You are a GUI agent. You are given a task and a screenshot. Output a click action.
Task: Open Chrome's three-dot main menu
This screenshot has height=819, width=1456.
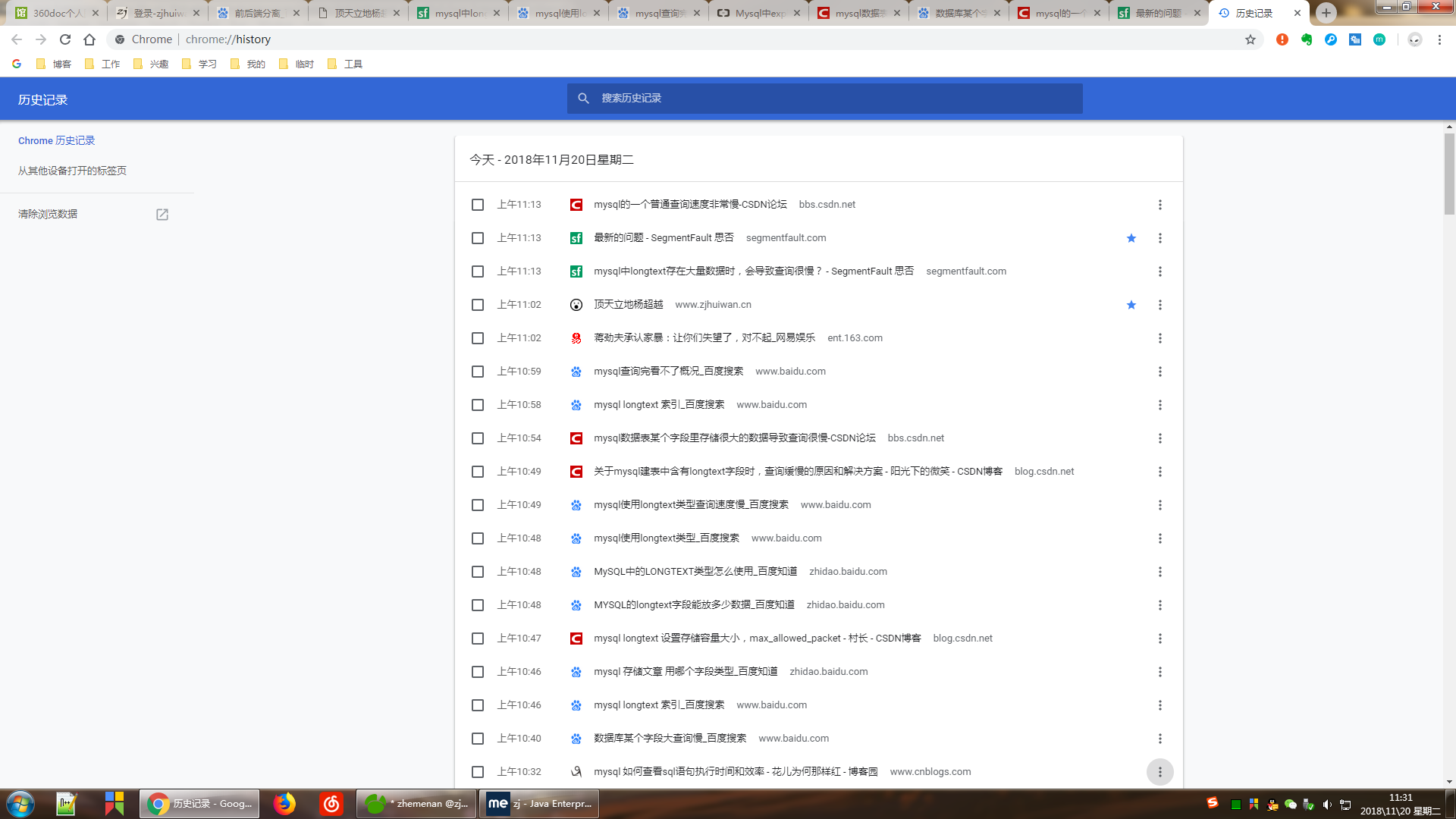click(1439, 39)
